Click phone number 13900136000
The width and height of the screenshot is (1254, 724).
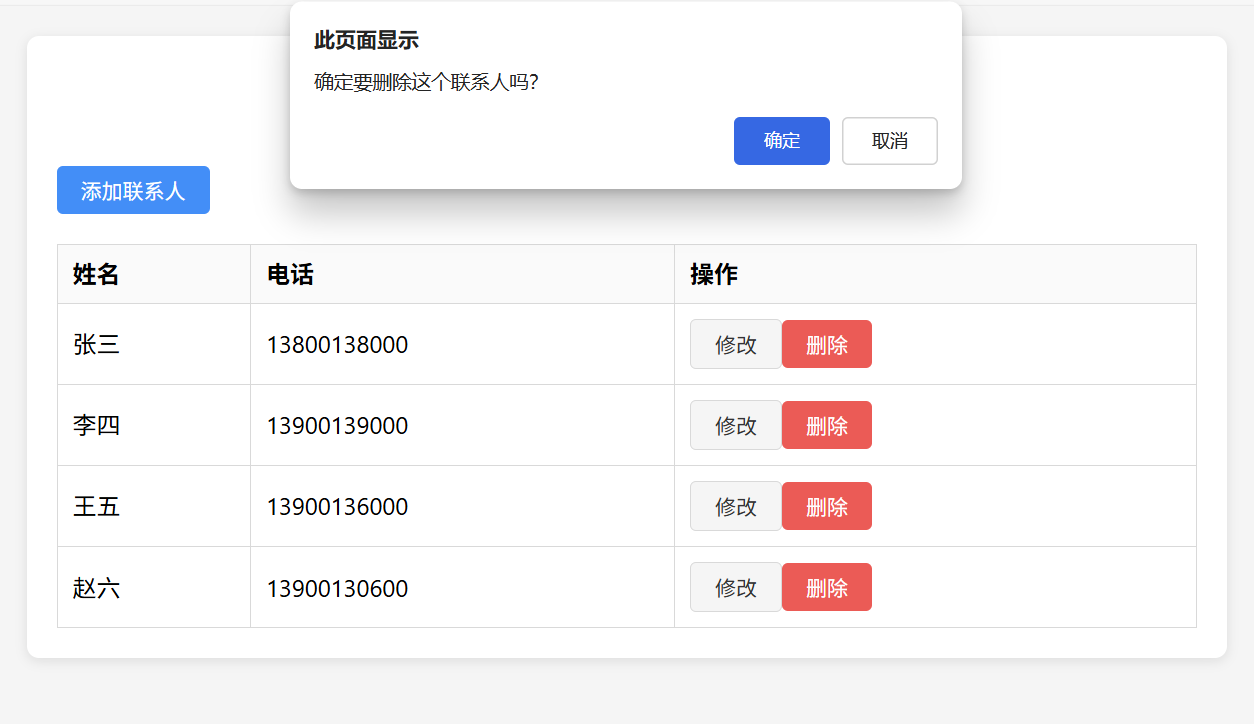[337, 507]
